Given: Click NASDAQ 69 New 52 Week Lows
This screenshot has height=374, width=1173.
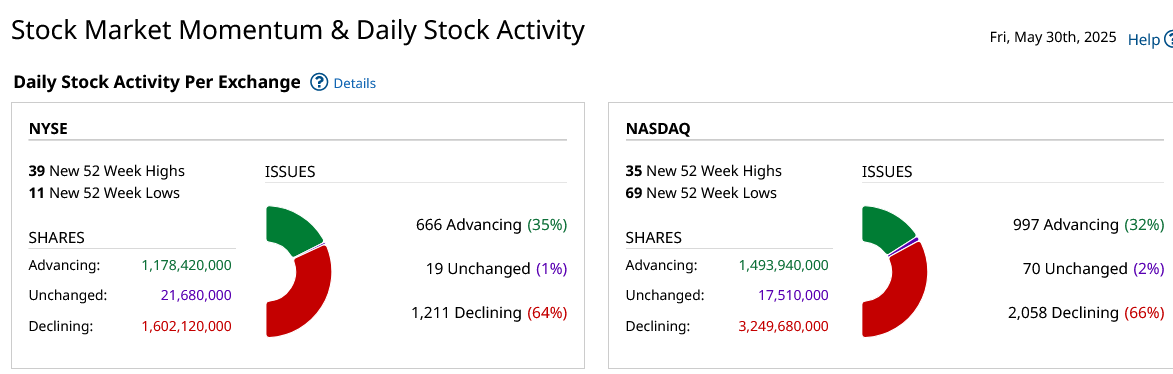Looking at the screenshot, I should tap(701, 194).
